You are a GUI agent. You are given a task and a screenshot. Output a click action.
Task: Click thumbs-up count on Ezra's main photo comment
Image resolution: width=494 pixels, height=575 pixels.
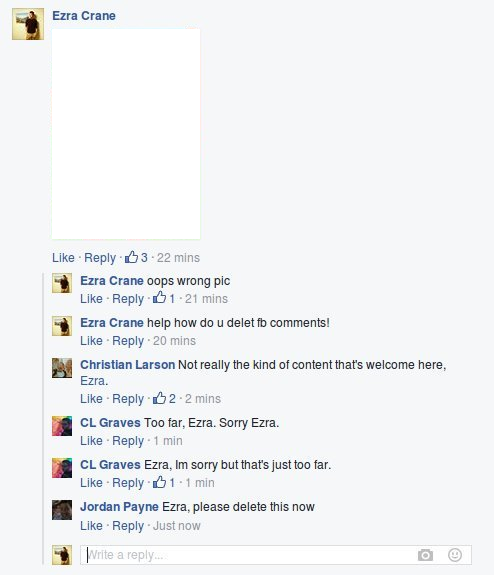coord(136,257)
